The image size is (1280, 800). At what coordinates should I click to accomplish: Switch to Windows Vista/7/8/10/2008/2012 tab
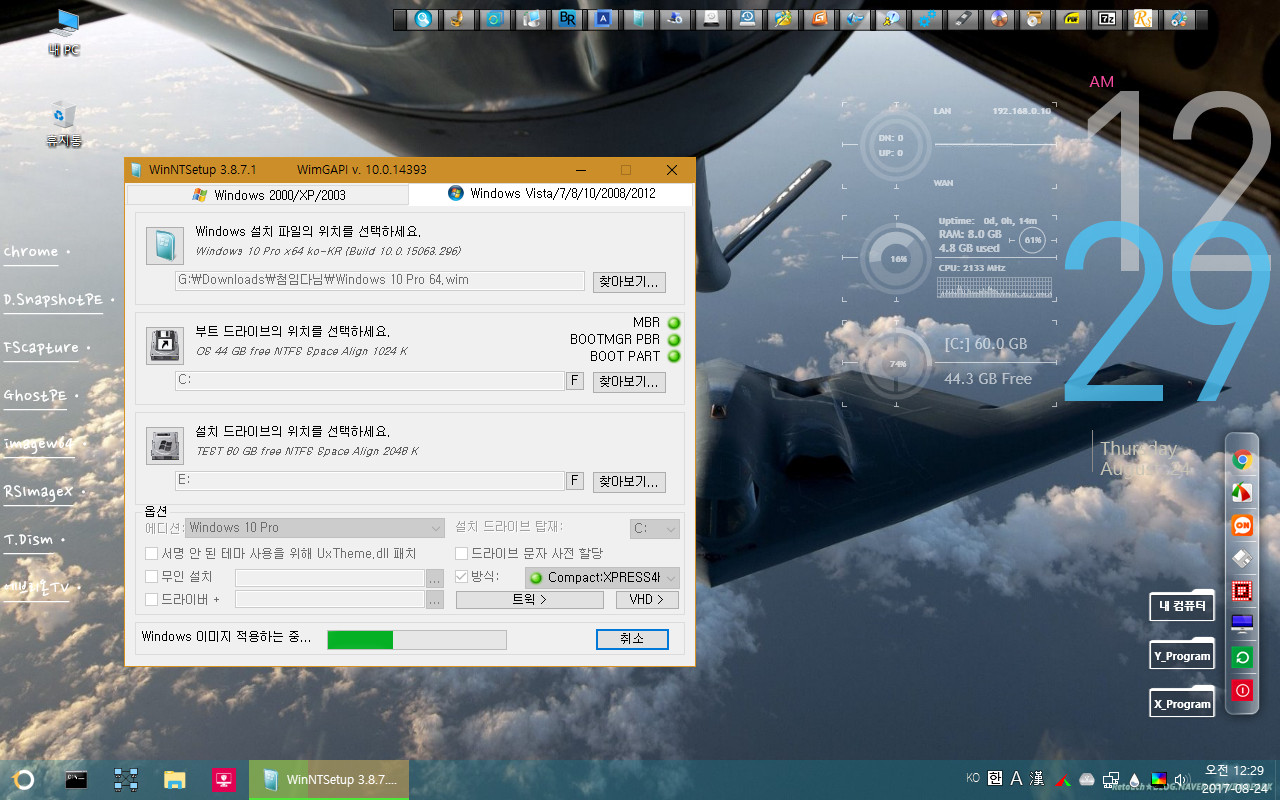click(551, 194)
